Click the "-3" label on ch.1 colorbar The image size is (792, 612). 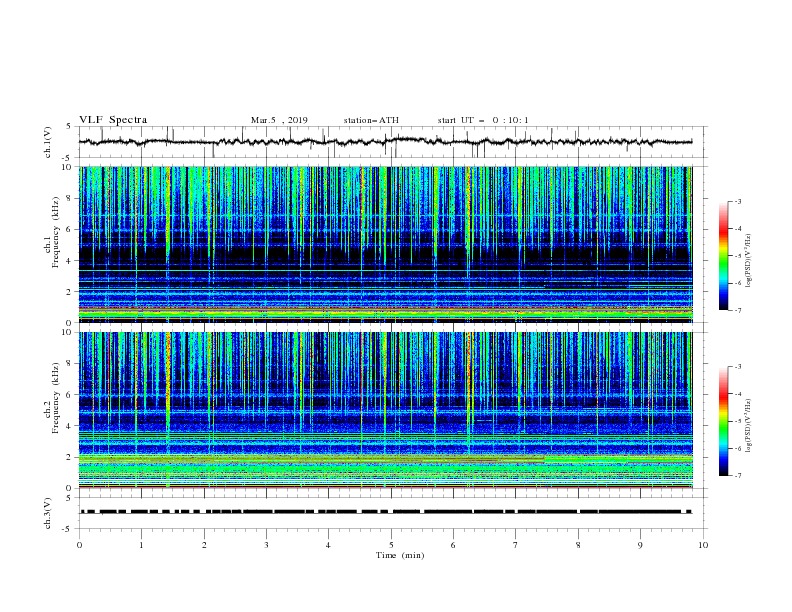tap(738, 201)
